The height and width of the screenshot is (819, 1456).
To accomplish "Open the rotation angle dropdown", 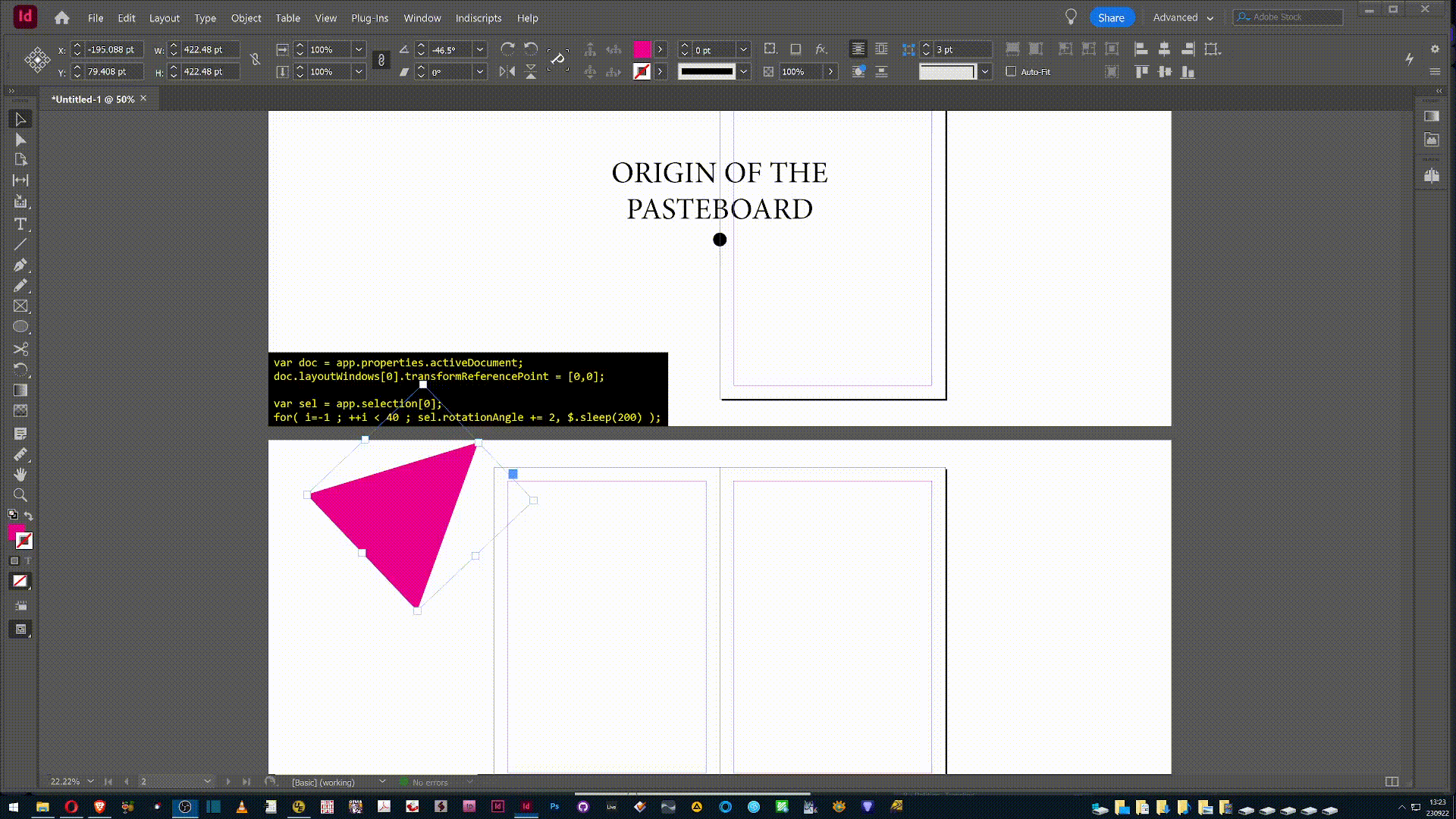I will tap(479, 49).
